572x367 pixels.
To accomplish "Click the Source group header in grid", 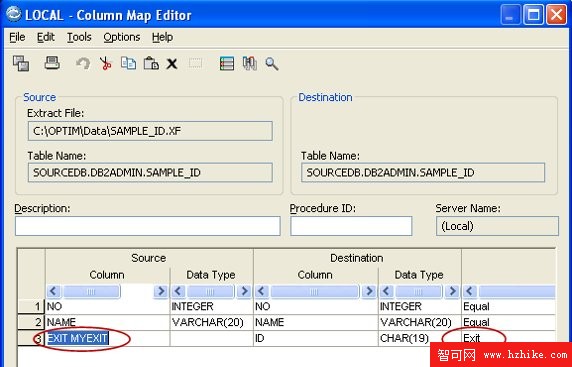I will click(x=149, y=258).
